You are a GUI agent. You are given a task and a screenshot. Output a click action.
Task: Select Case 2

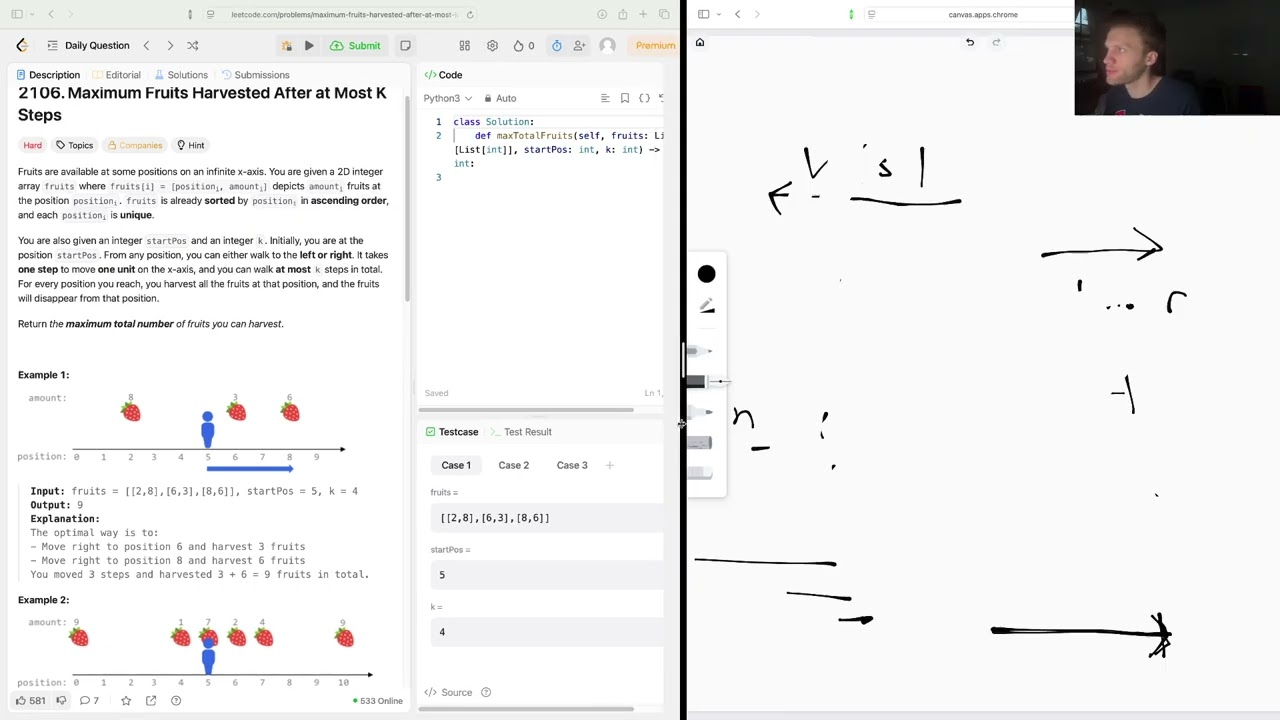[514, 465]
